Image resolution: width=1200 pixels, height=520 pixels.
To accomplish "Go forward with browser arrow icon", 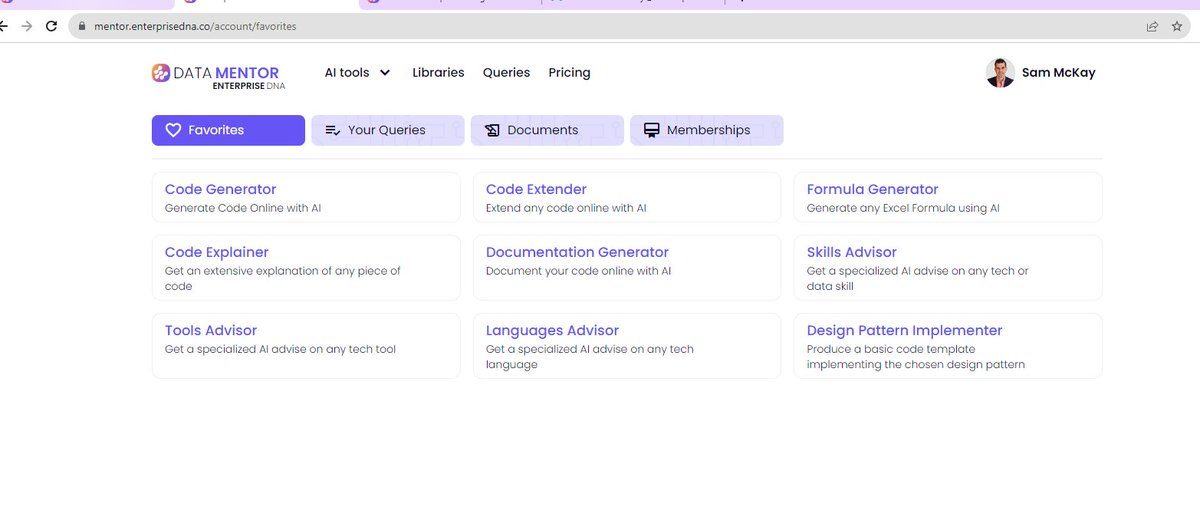I will point(27,26).
